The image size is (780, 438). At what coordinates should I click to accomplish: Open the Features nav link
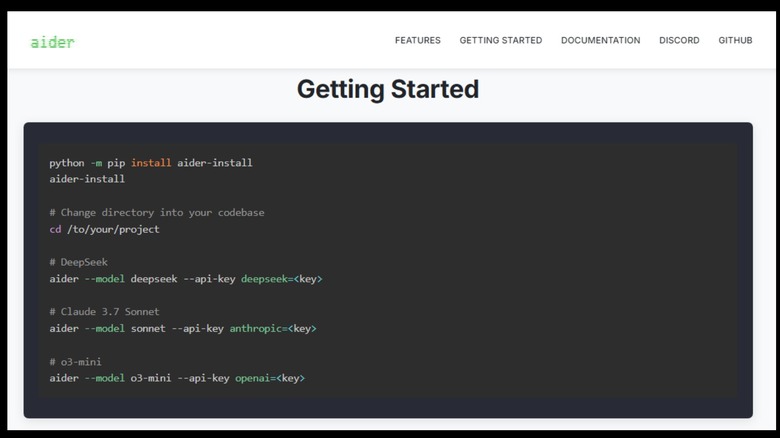[417, 41]
